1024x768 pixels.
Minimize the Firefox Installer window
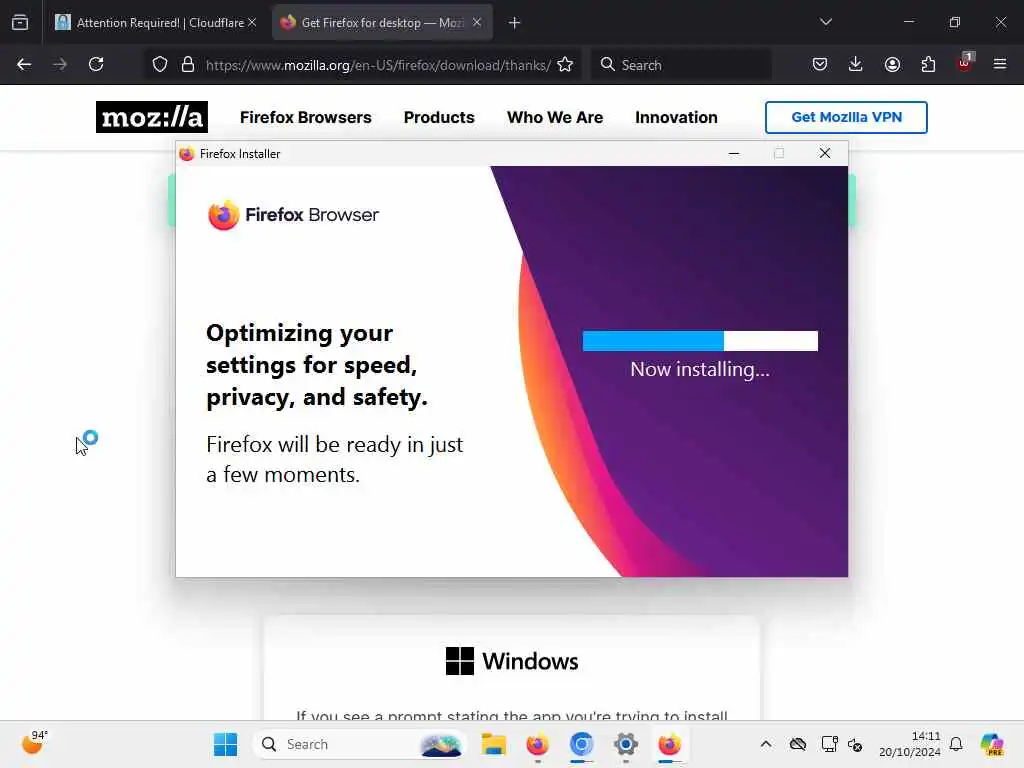point(734,153)
